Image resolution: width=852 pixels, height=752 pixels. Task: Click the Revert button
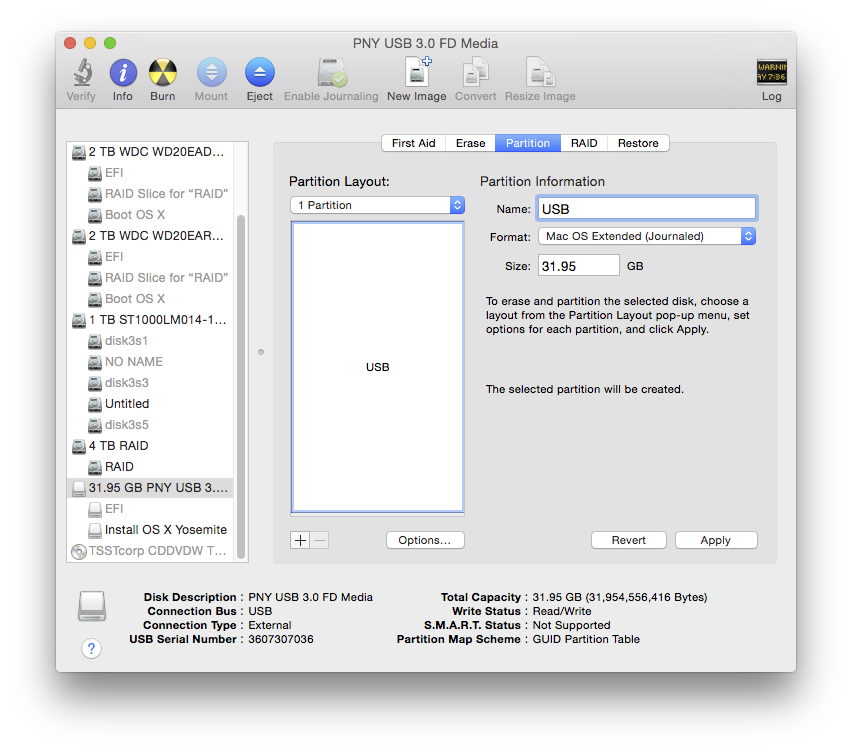629,540
